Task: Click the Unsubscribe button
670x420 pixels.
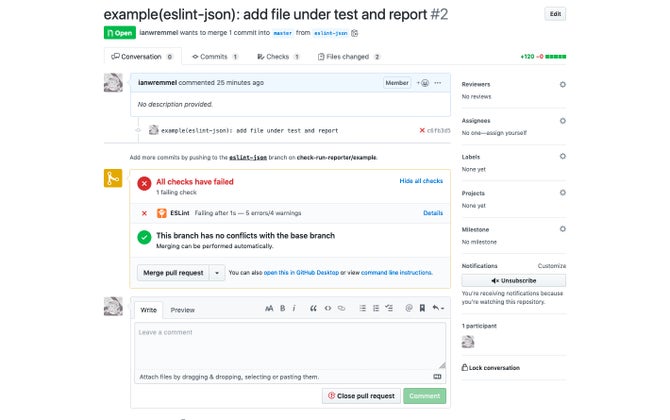Action: 513,281
